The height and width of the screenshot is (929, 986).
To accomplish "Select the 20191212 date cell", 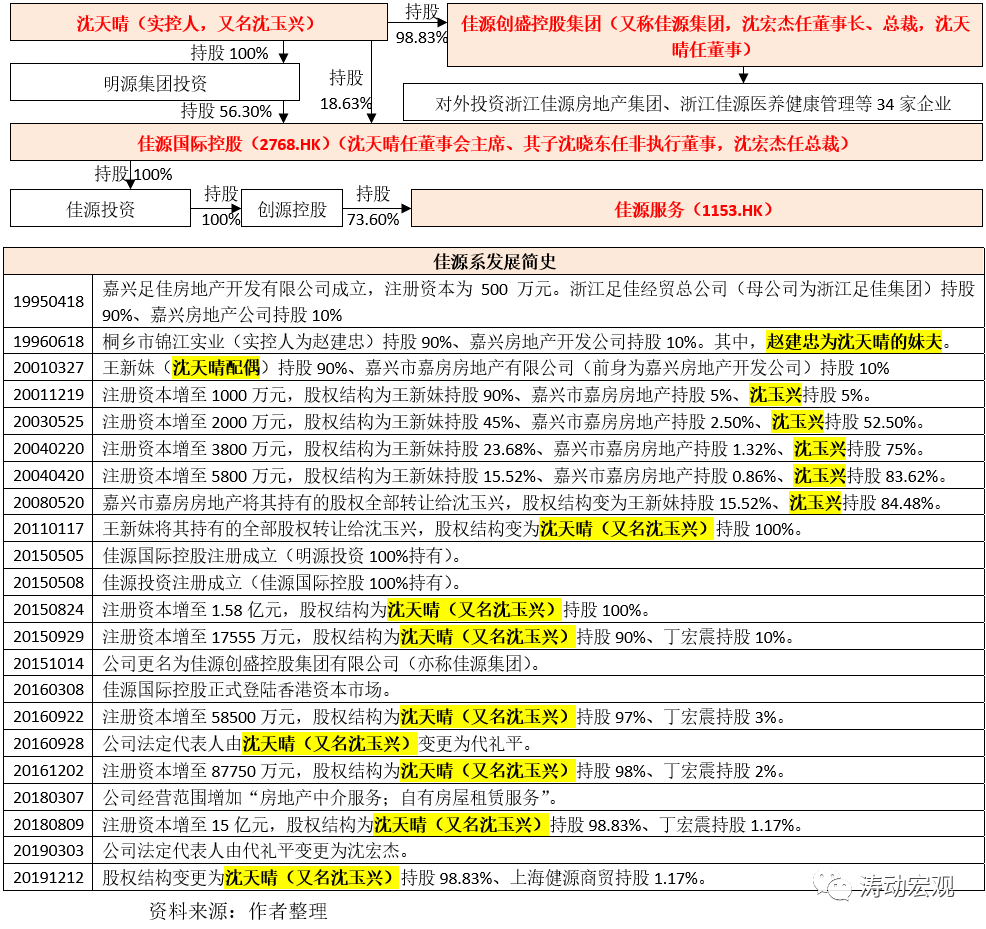I will tap(48, 878).
